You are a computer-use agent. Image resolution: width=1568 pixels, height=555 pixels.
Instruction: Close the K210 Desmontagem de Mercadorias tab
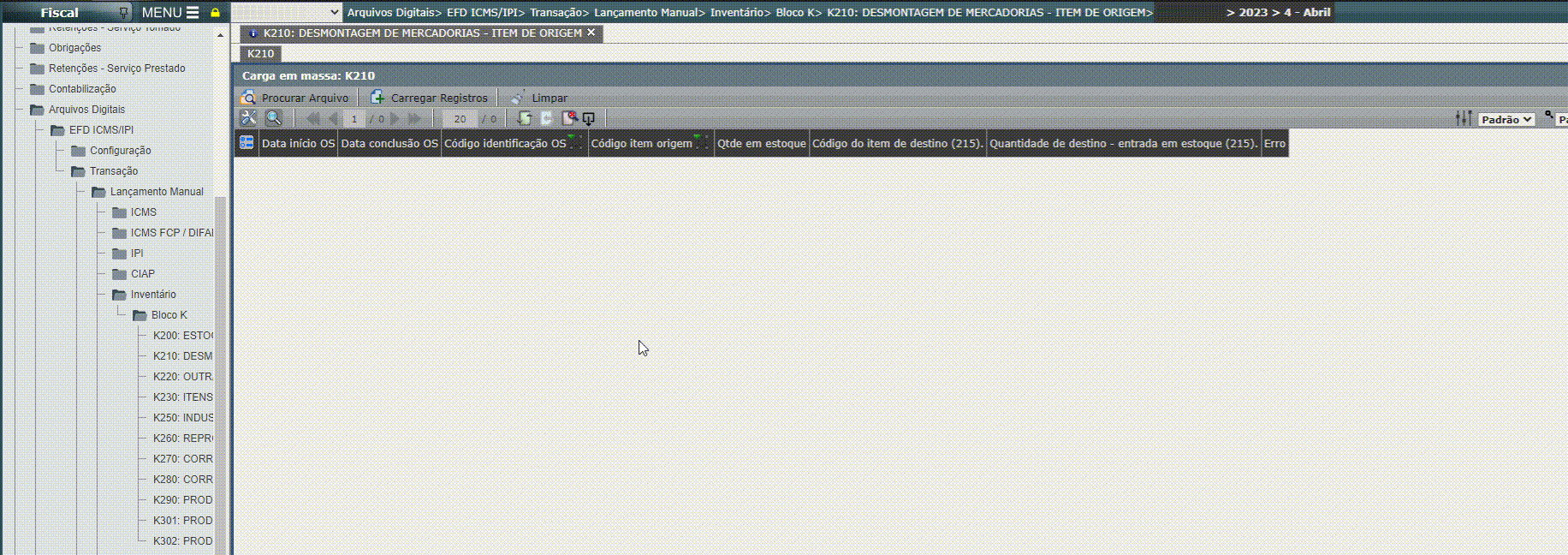click(591, 33)
